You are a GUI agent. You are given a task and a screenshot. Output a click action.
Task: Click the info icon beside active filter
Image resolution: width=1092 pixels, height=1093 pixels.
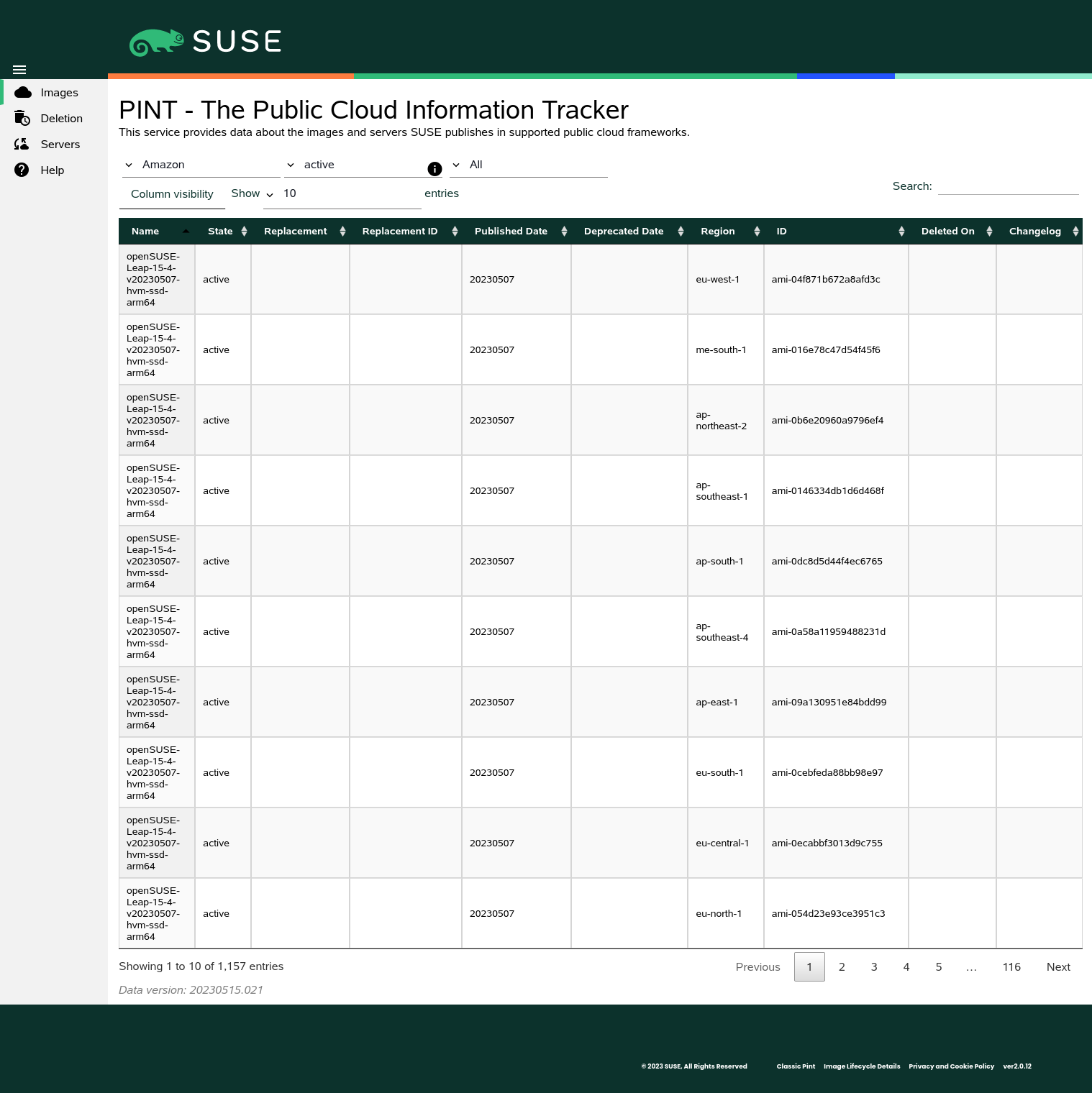tap(434, 169)
